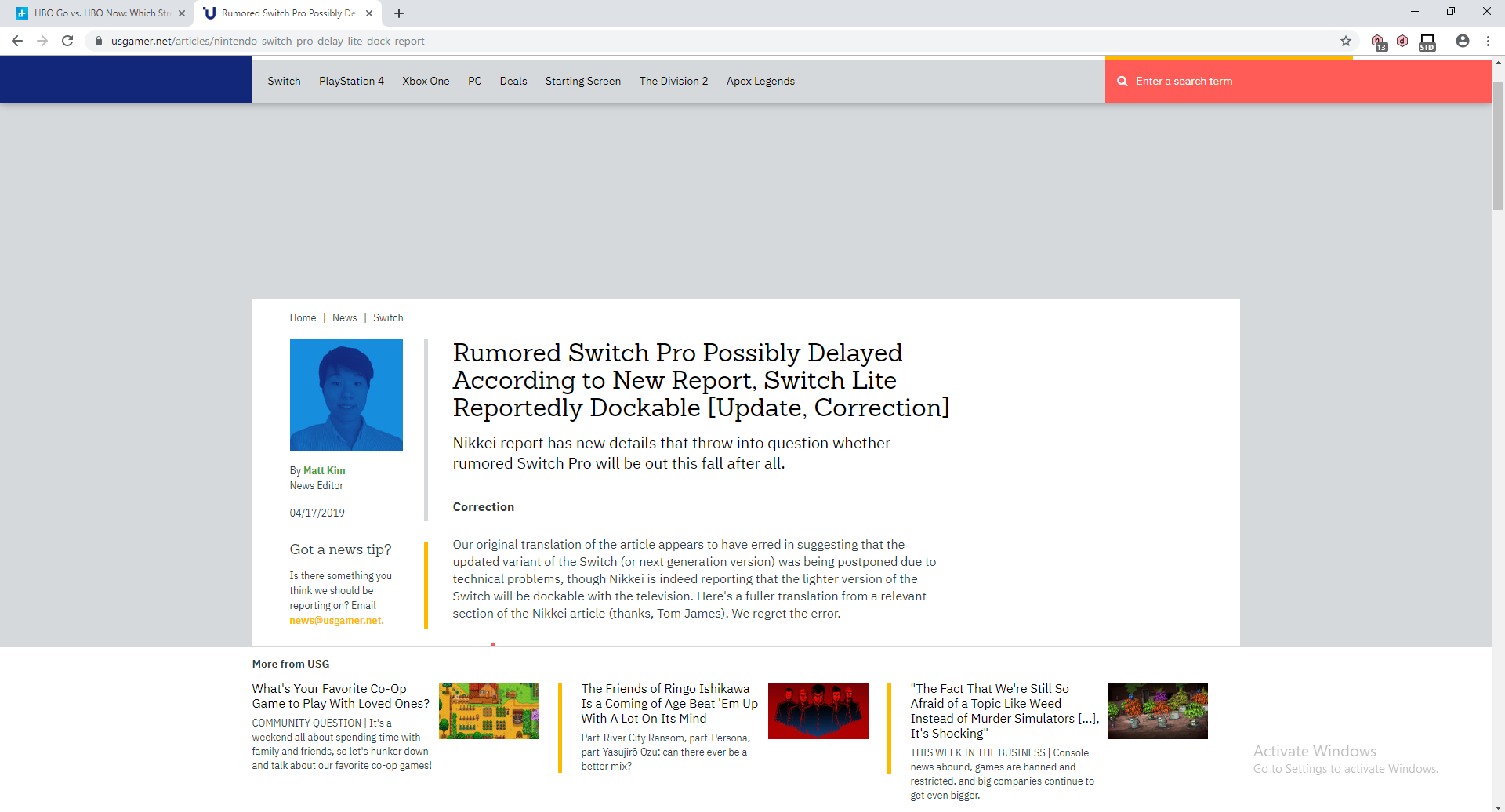Open the Chrome menu (three dots)
Screen dimensions: 1505x812
(1488, 41)
